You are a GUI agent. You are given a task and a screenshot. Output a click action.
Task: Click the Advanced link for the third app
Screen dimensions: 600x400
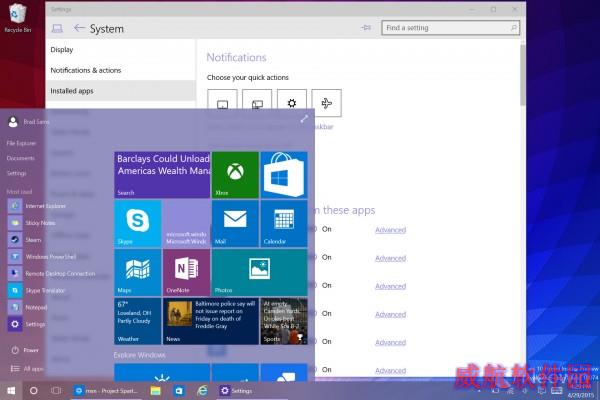tap(390, 286)
